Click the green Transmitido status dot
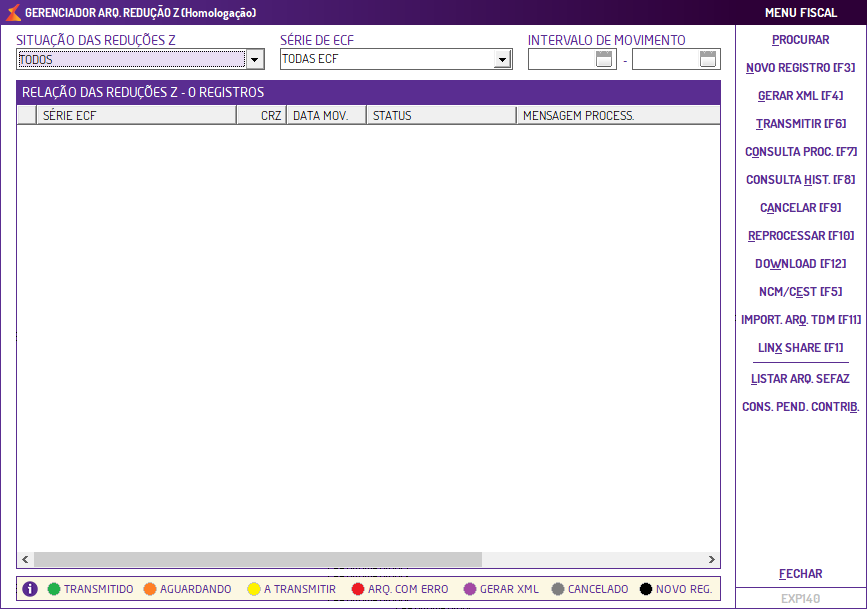Image resolution: width=867 pixels, height=609 pixels. pyautogui.click(x=54, y=589)
